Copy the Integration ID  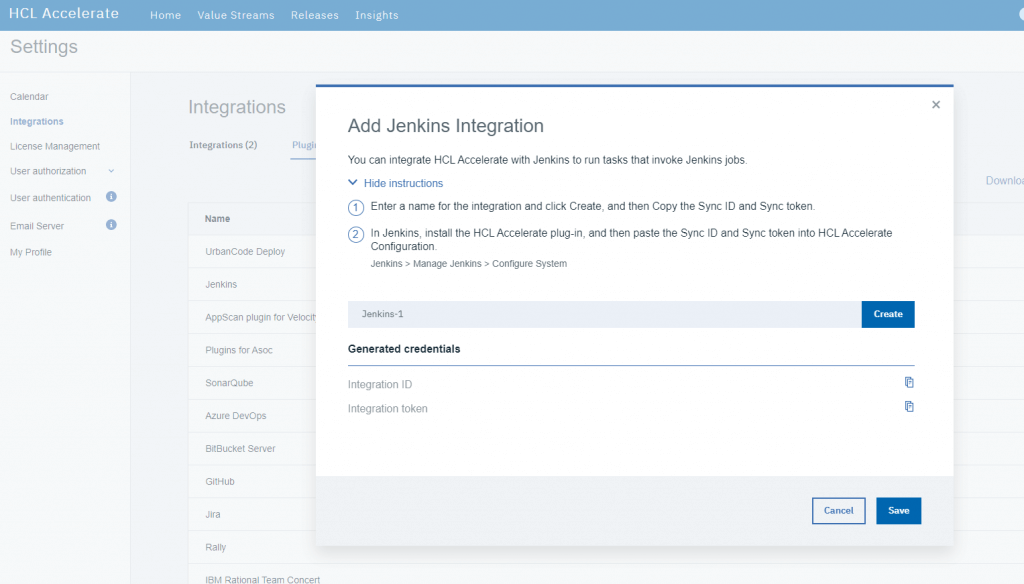[x=909, y=382]
